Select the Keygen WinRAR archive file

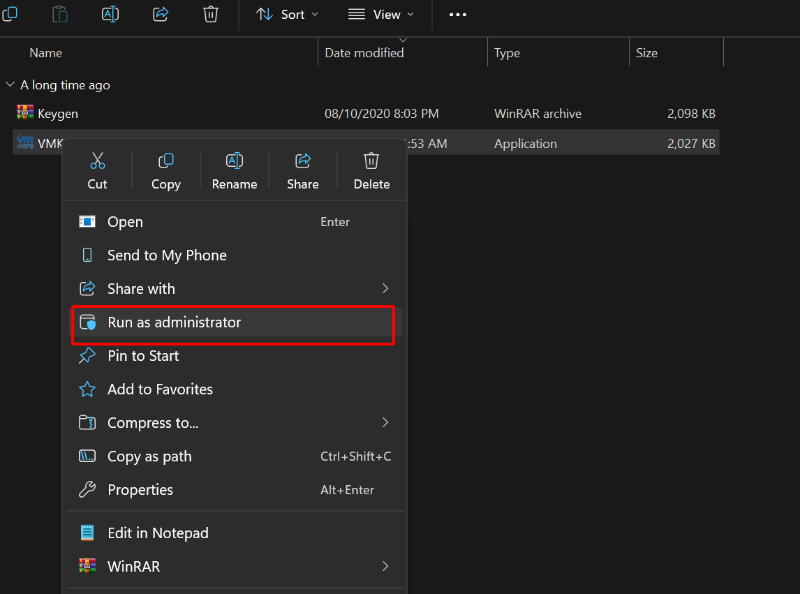(x=57, y=114)
